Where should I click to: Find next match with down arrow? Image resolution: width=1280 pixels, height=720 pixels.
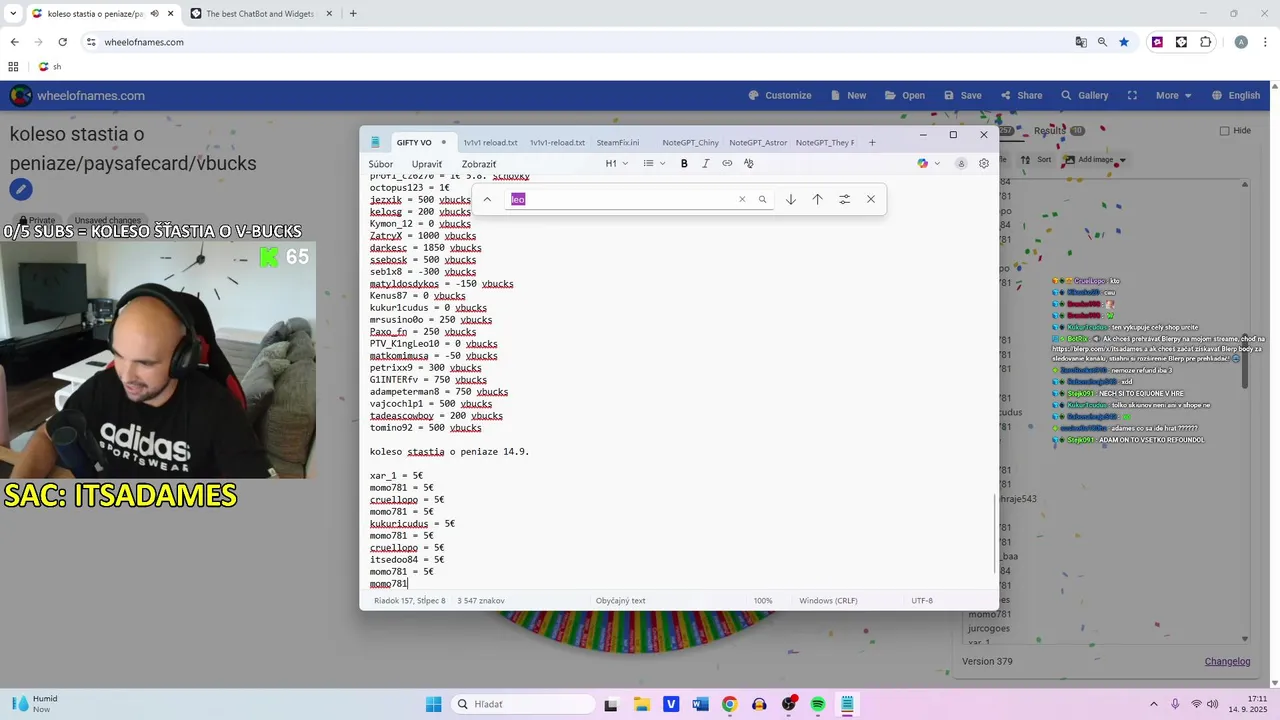coord(790,199)
